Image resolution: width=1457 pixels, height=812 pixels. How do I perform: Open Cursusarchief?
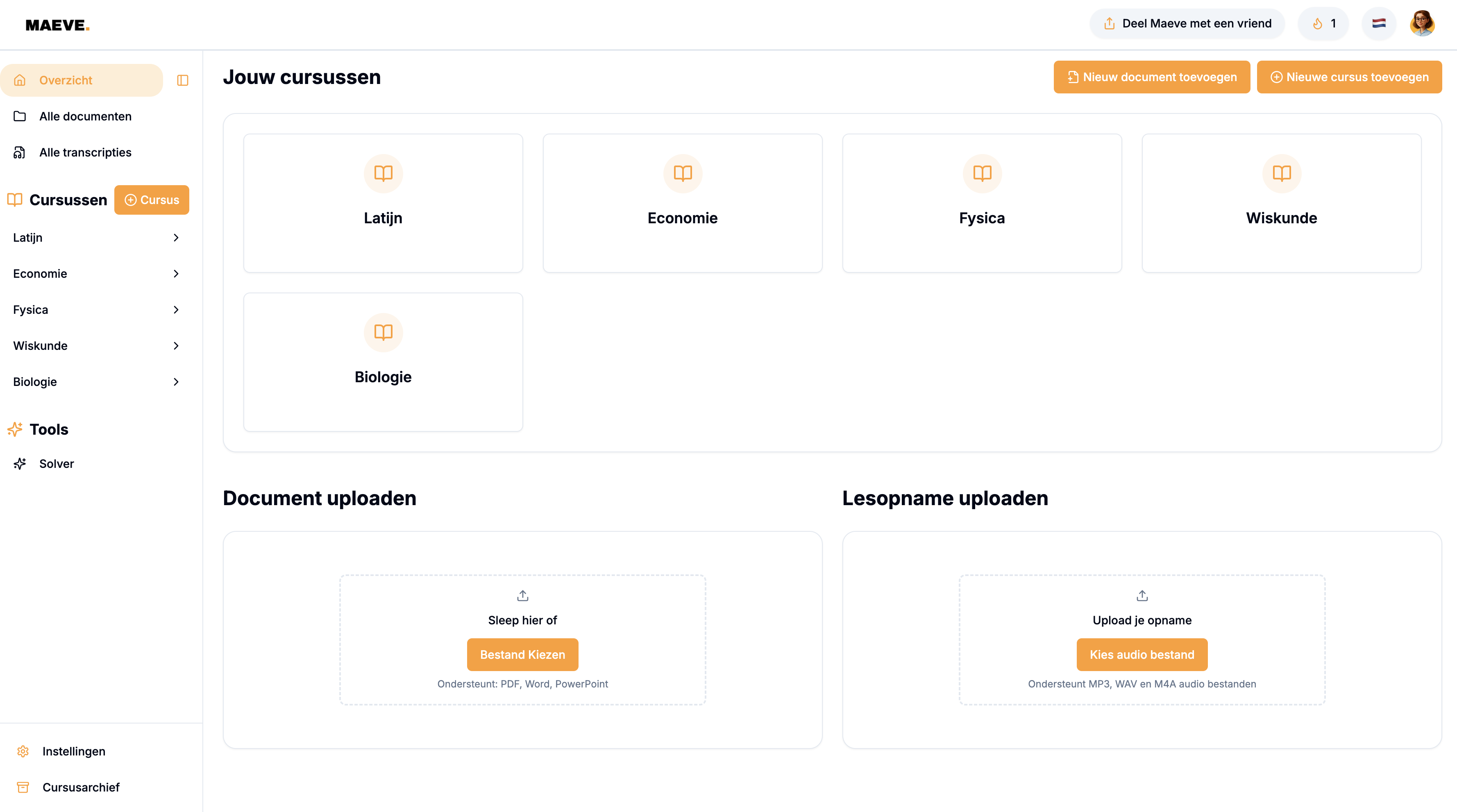pyautogui.click(x=81, y=787)
